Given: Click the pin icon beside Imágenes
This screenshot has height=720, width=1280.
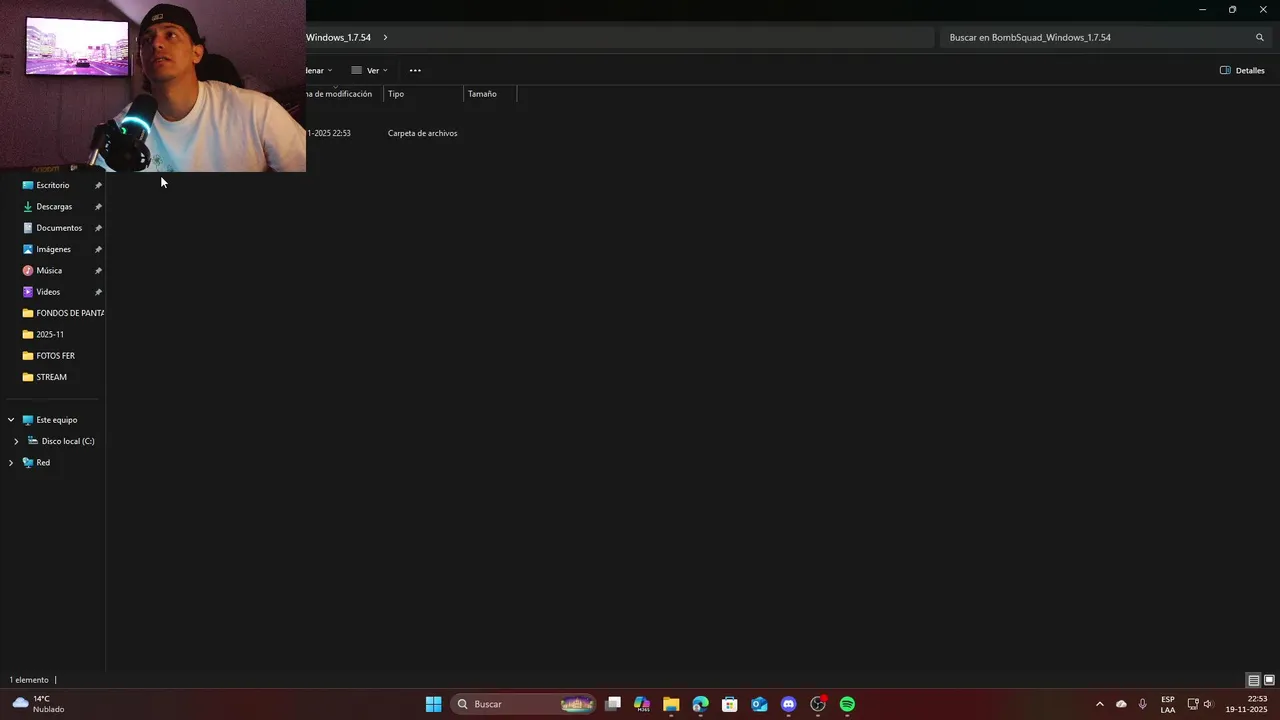Looking at the screenshot, I should pos(98,249).
